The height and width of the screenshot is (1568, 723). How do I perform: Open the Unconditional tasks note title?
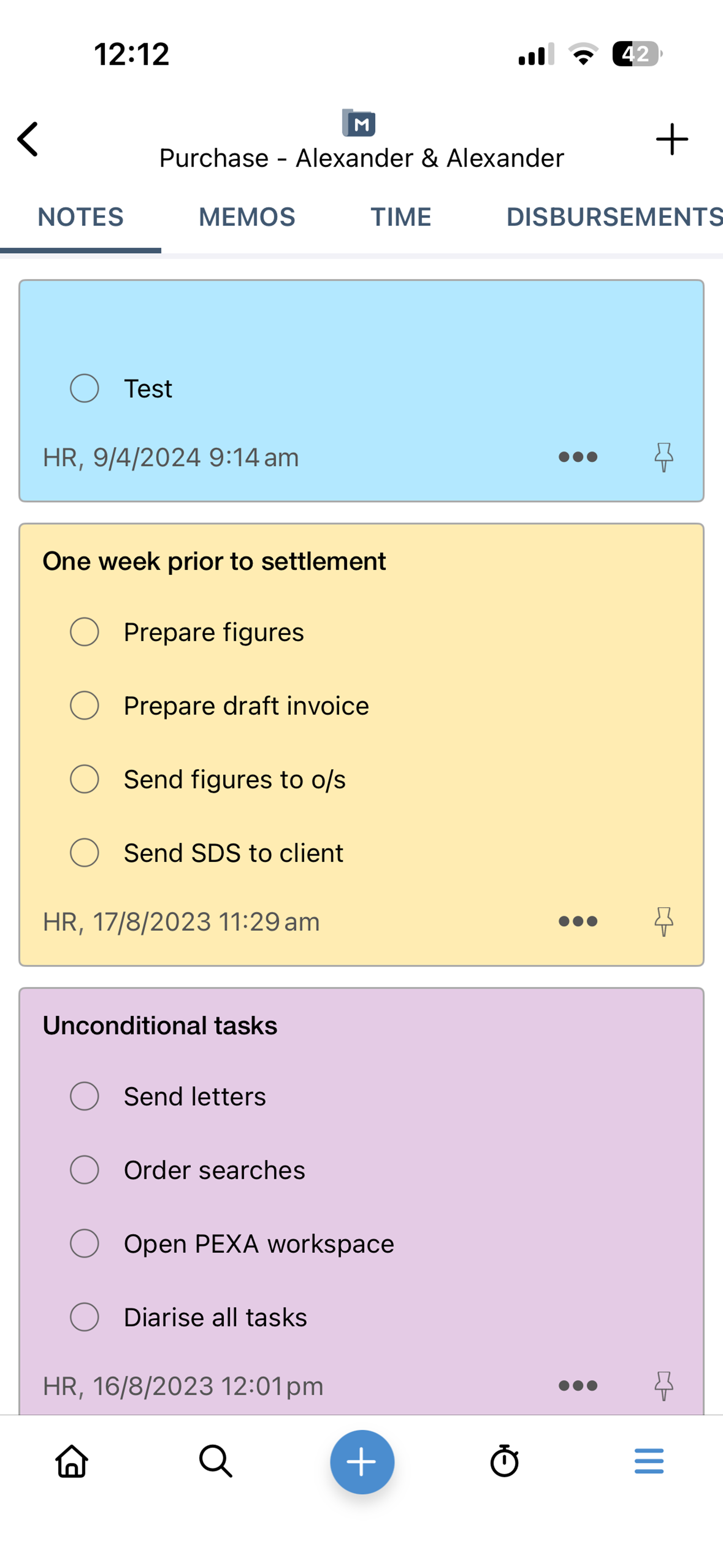160,1026
